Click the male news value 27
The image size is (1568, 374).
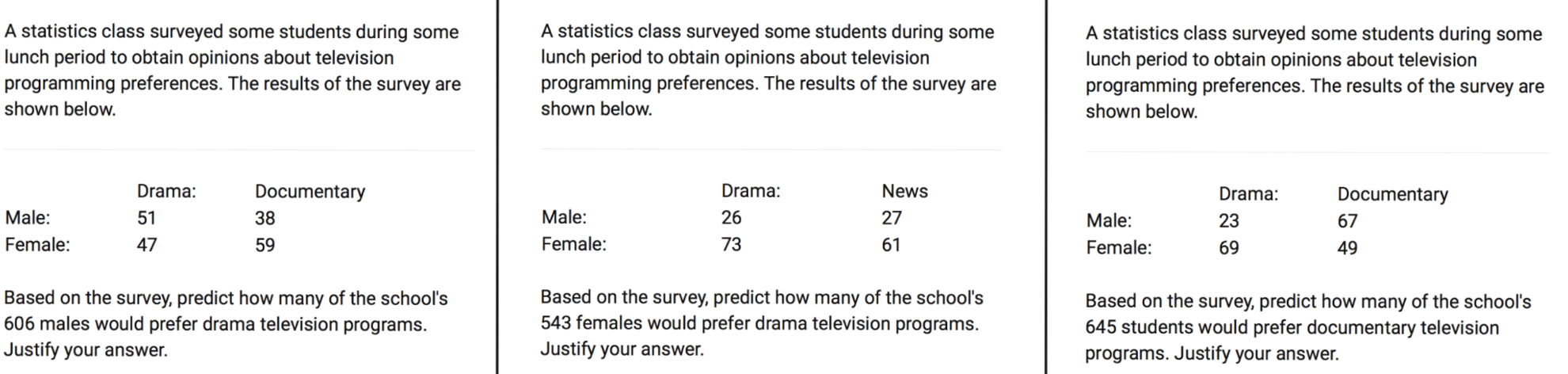(892, 217)
